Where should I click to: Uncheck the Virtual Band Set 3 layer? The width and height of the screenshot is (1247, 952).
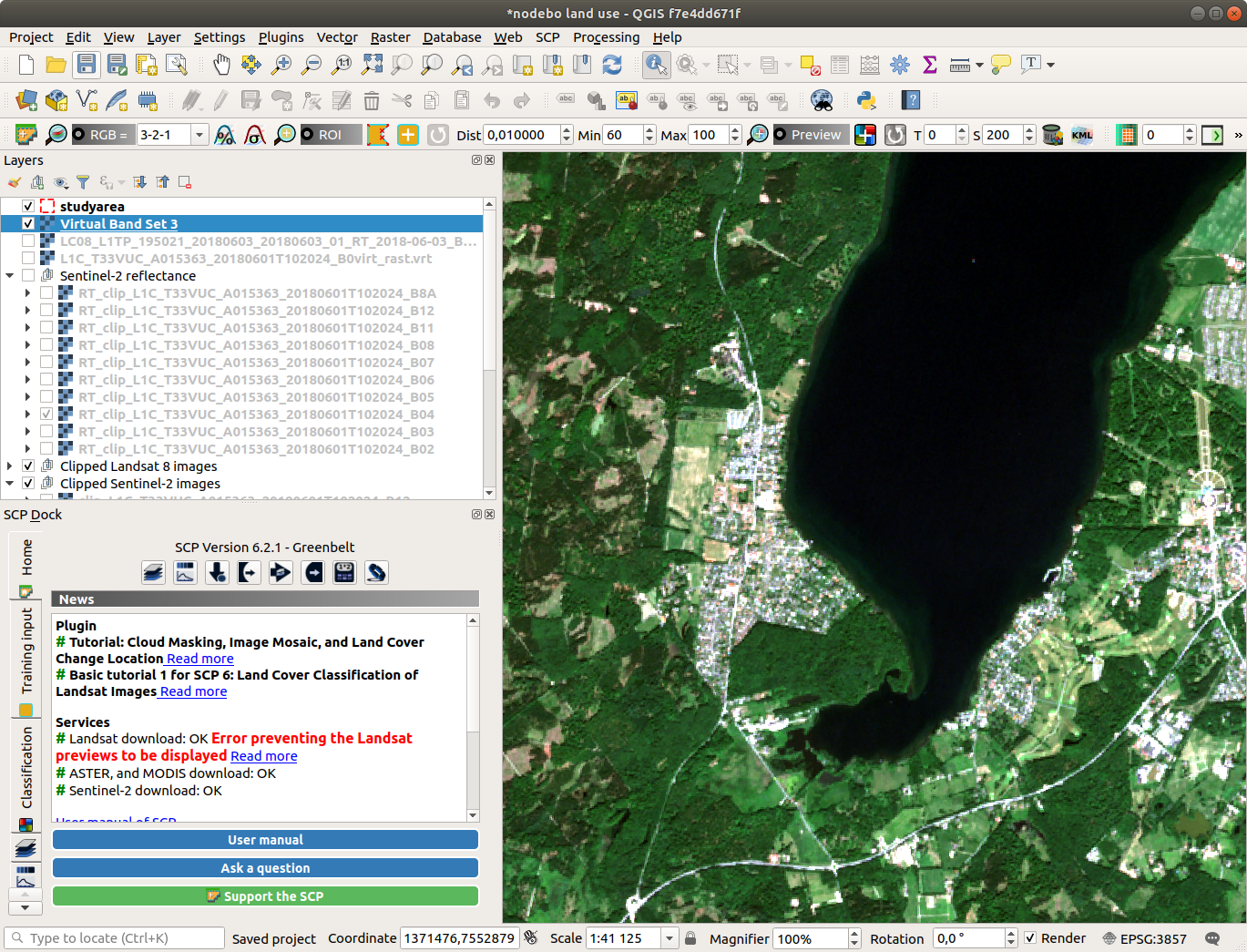(x=28, y=224)
